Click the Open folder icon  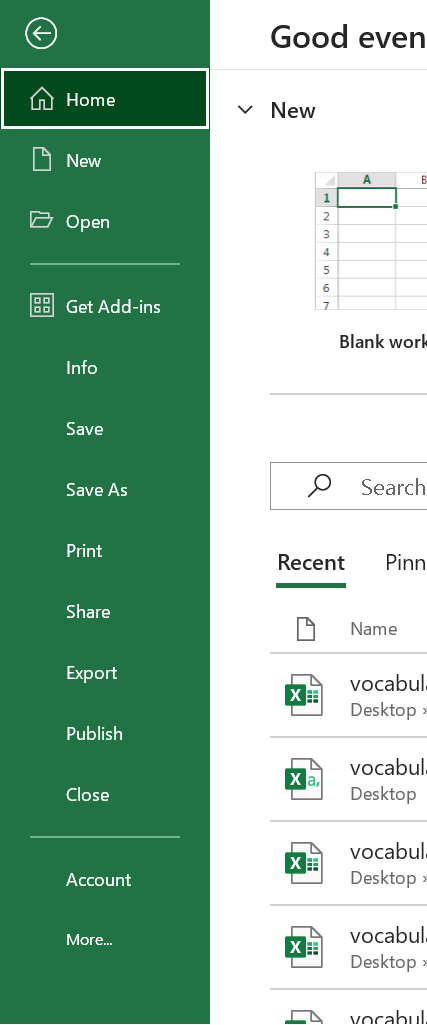[41, 220]
